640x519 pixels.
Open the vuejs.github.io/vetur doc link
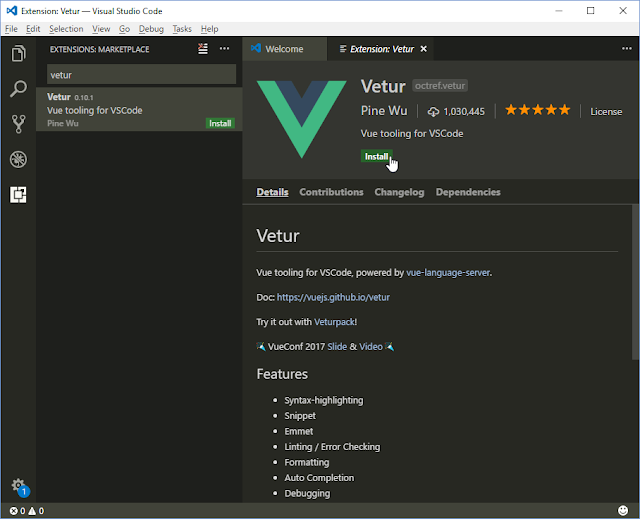tap(333, 297)
